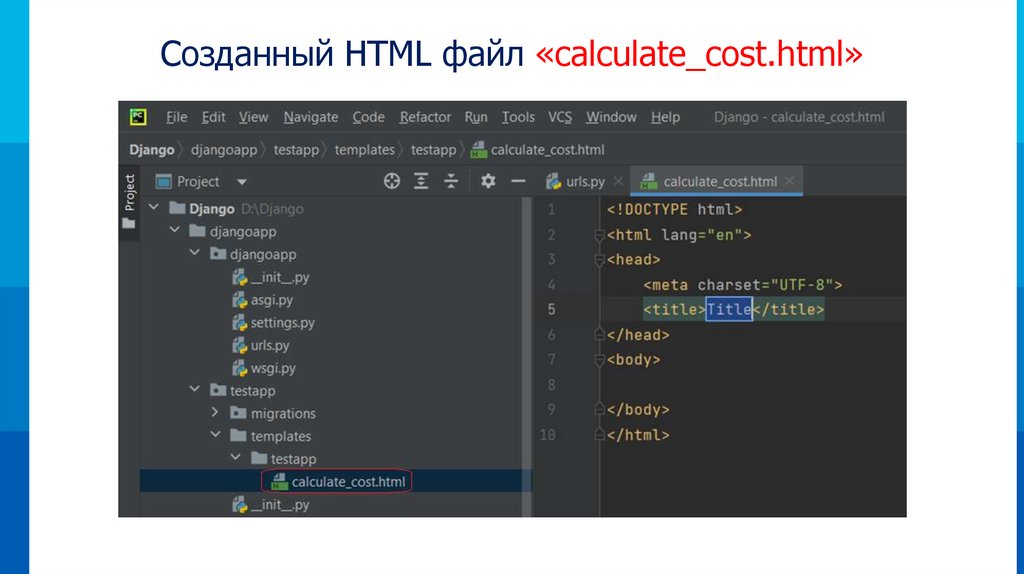This screenshot has height=574, width=1024.
Task: Open the Code menu
Action: (x=368, y=117)
